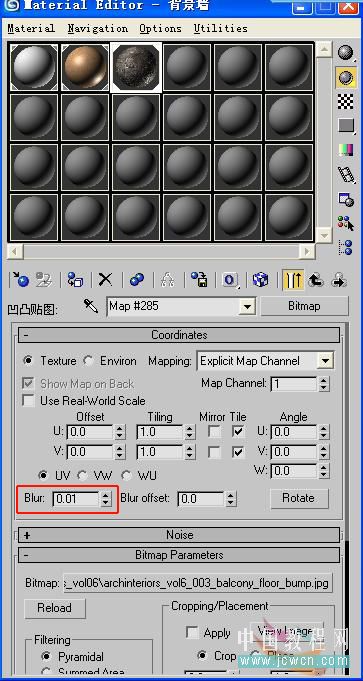
Task: Click the Reload bitmap button
Action: click(x=55, y=608)
